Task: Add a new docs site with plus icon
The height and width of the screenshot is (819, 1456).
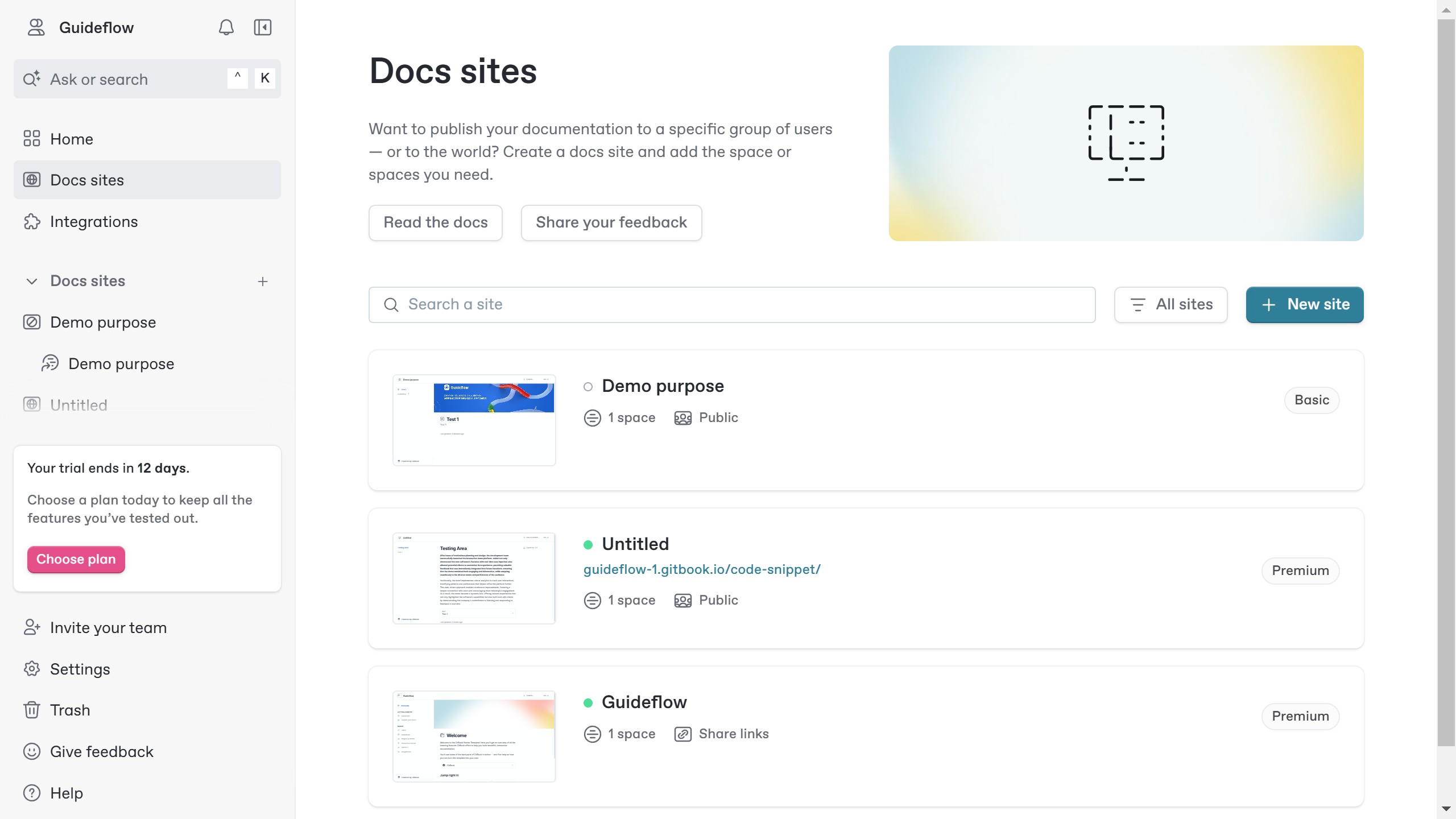Action: [x=263, y=281]
